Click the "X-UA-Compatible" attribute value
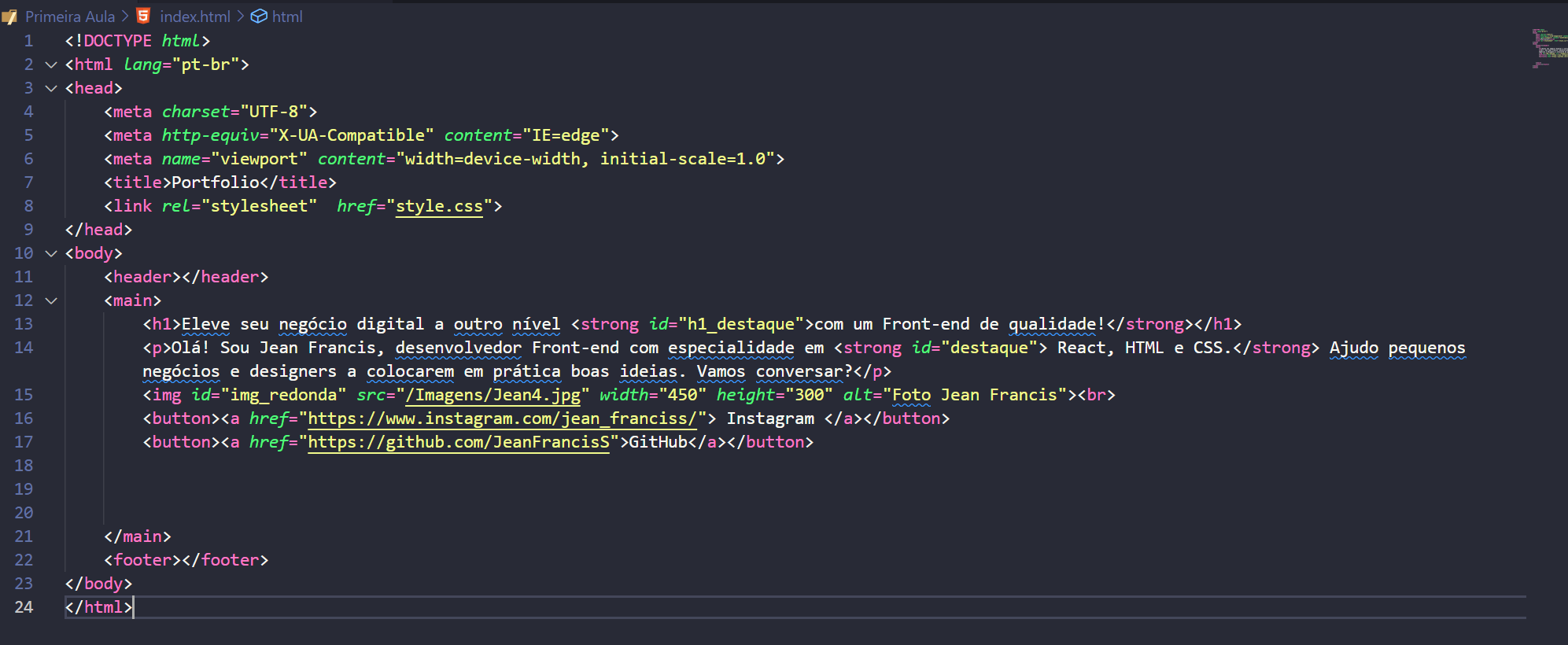 click(x=352, y=135)
